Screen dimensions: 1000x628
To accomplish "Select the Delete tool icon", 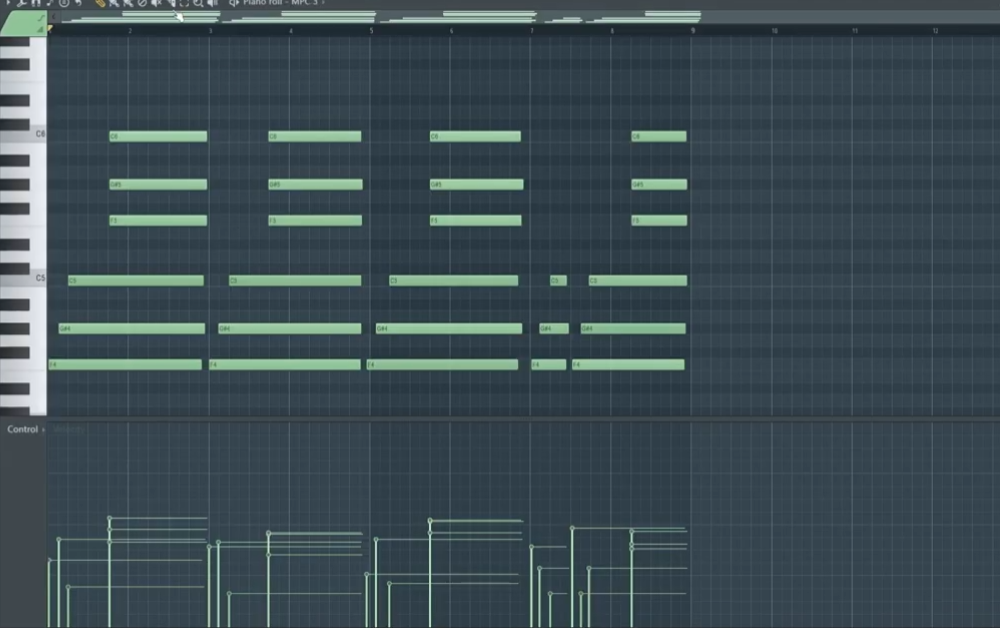I will [x=142, y=3].
